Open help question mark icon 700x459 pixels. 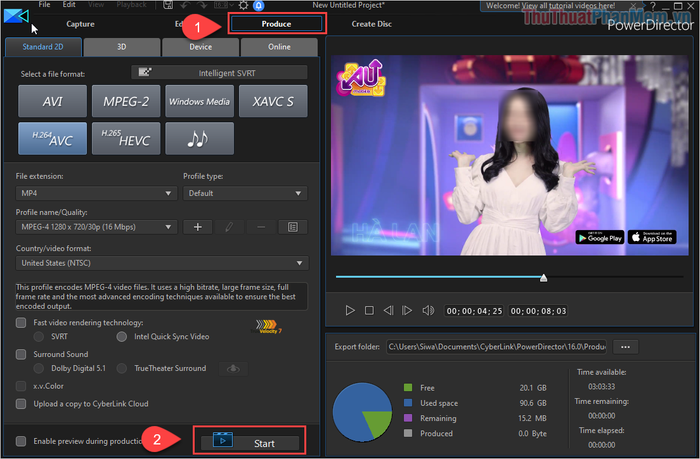point(653,6)
